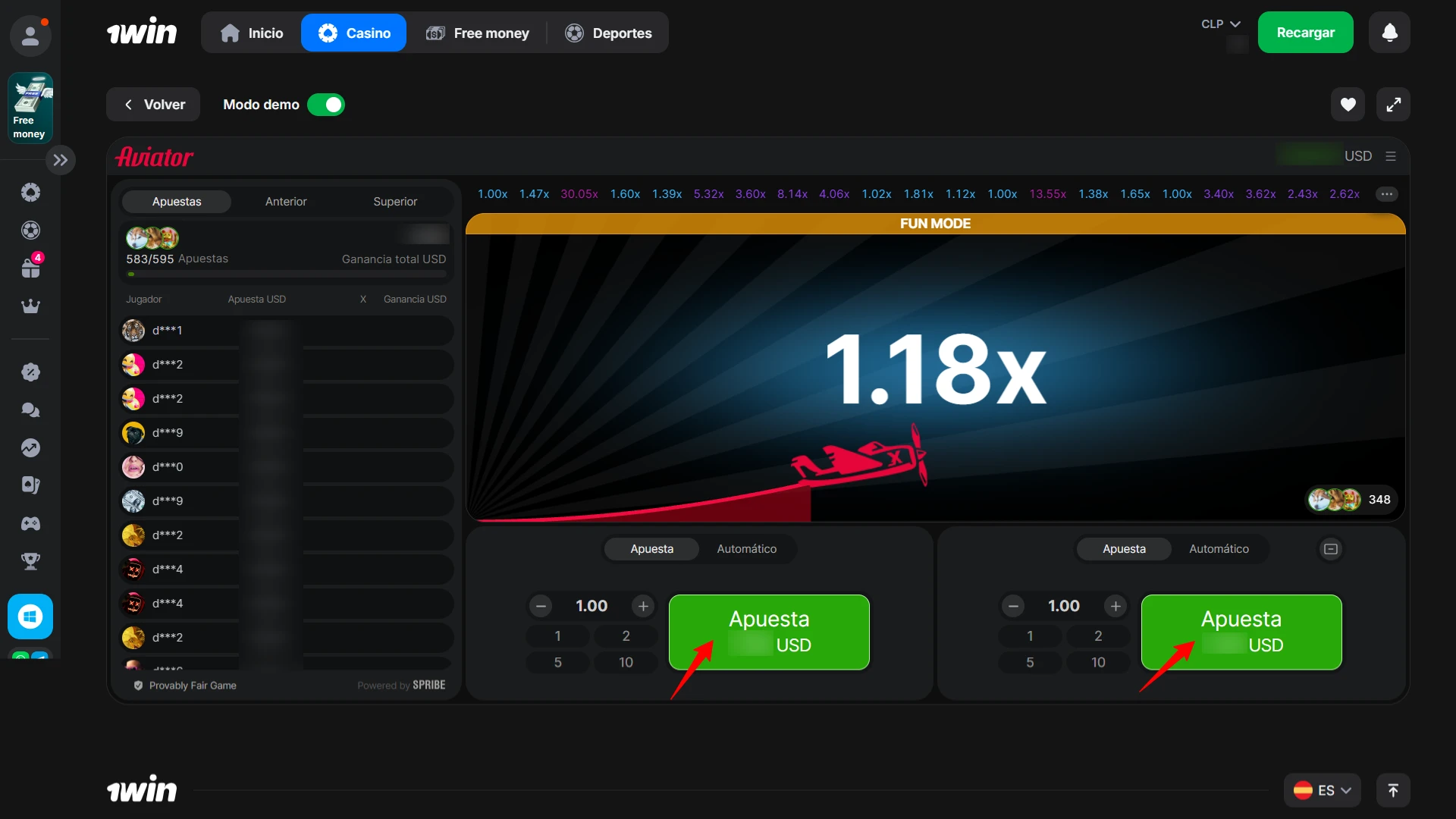Toggle Modo demo switch off
Image resolution: width=1456 pixels, height=819 pixels.
(x=326, y=105)
